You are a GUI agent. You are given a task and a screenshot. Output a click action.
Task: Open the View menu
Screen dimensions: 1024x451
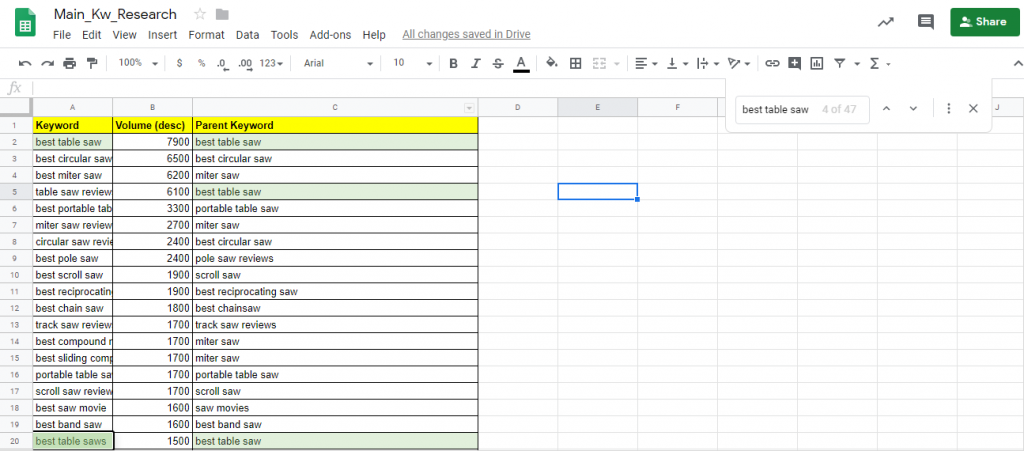pos(124,35)
